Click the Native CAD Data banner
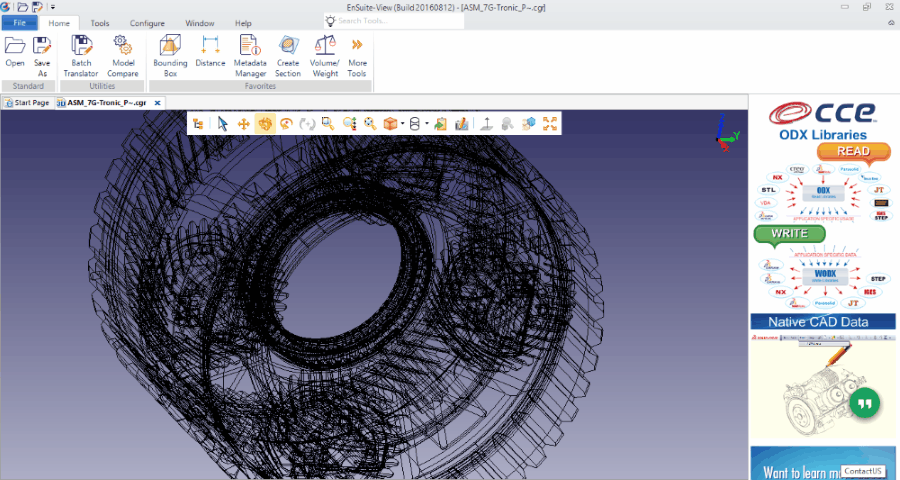 (823, 322)
